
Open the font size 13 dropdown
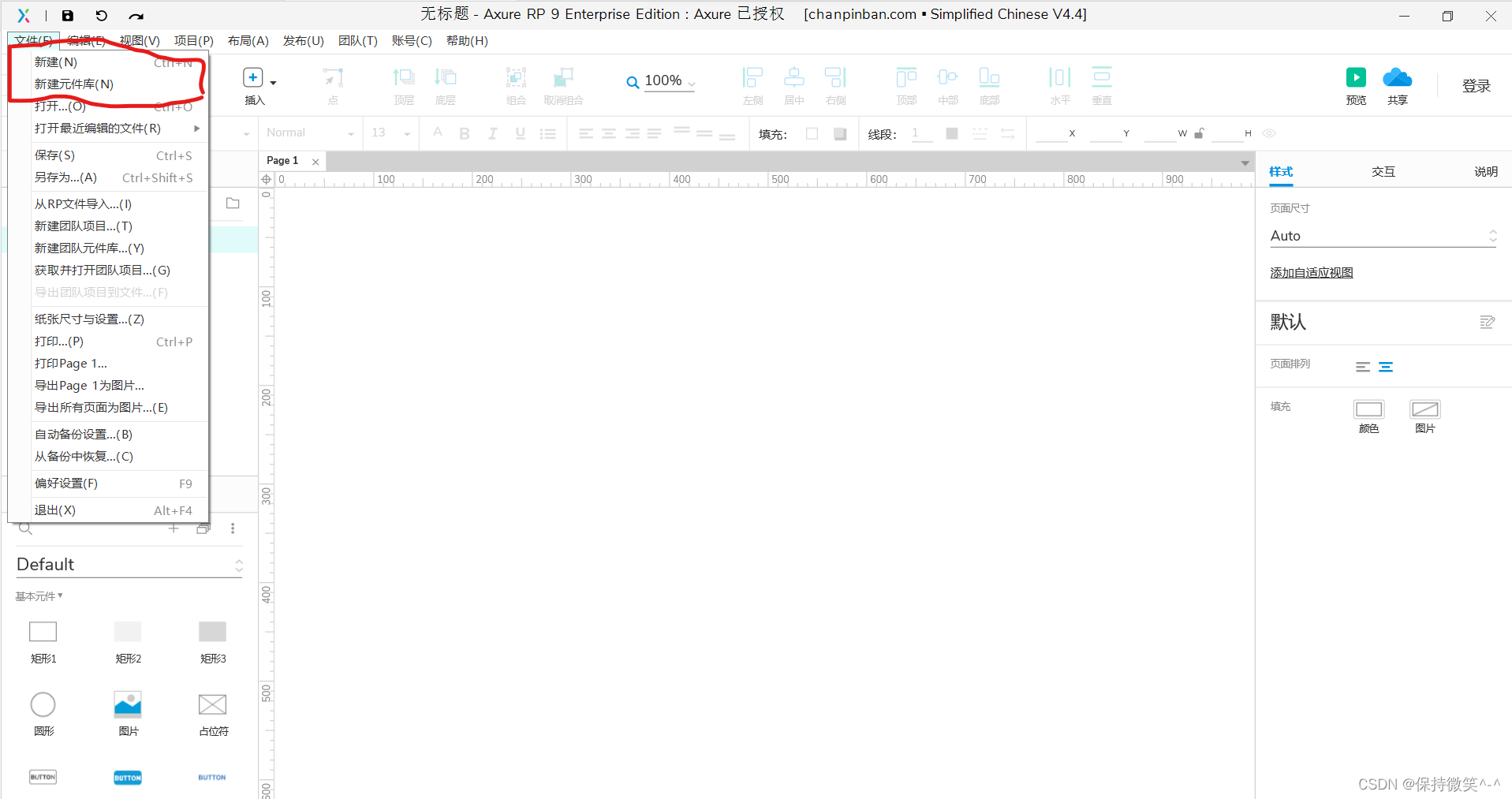click(x=390, y=133)
